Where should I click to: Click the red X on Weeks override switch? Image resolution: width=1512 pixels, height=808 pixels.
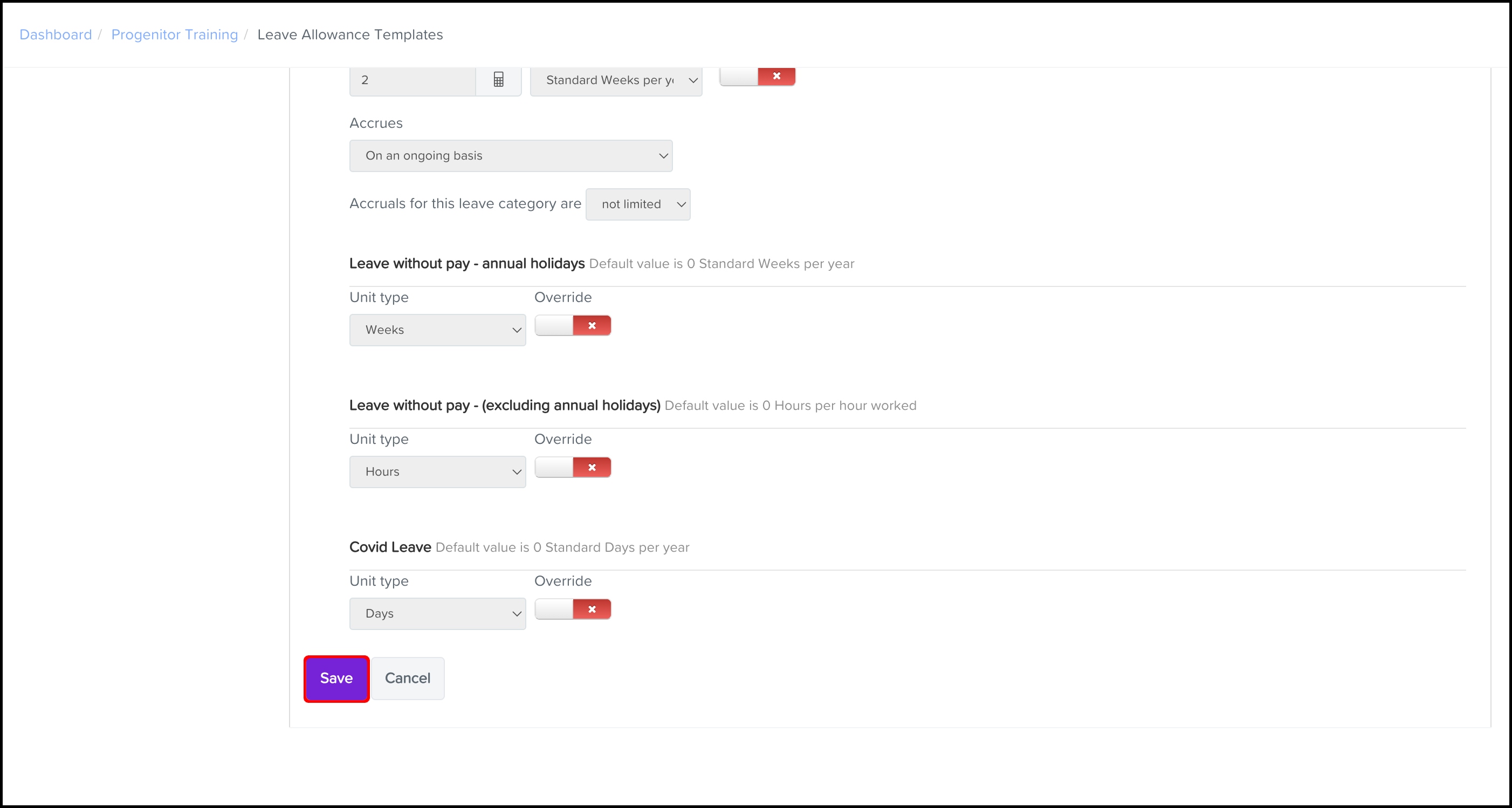tap(592, 326)
